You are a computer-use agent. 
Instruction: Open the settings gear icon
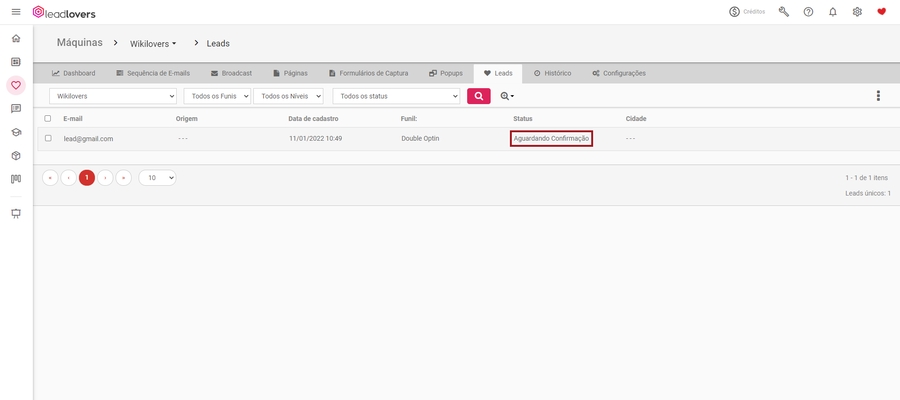[x=857, y=12]
